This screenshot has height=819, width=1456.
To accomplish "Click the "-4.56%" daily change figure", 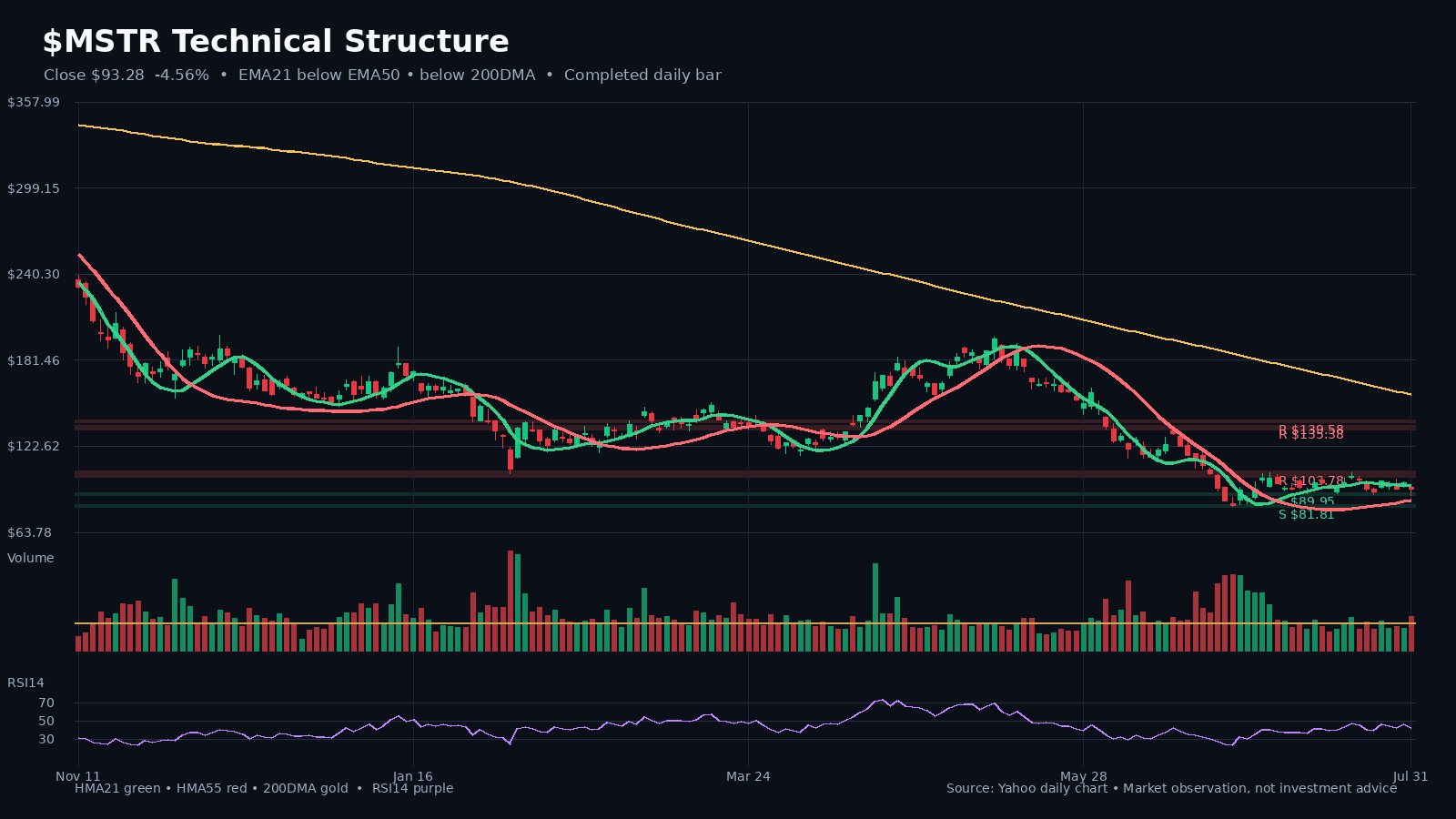I will pyautogui.click(x=182, y=76).
